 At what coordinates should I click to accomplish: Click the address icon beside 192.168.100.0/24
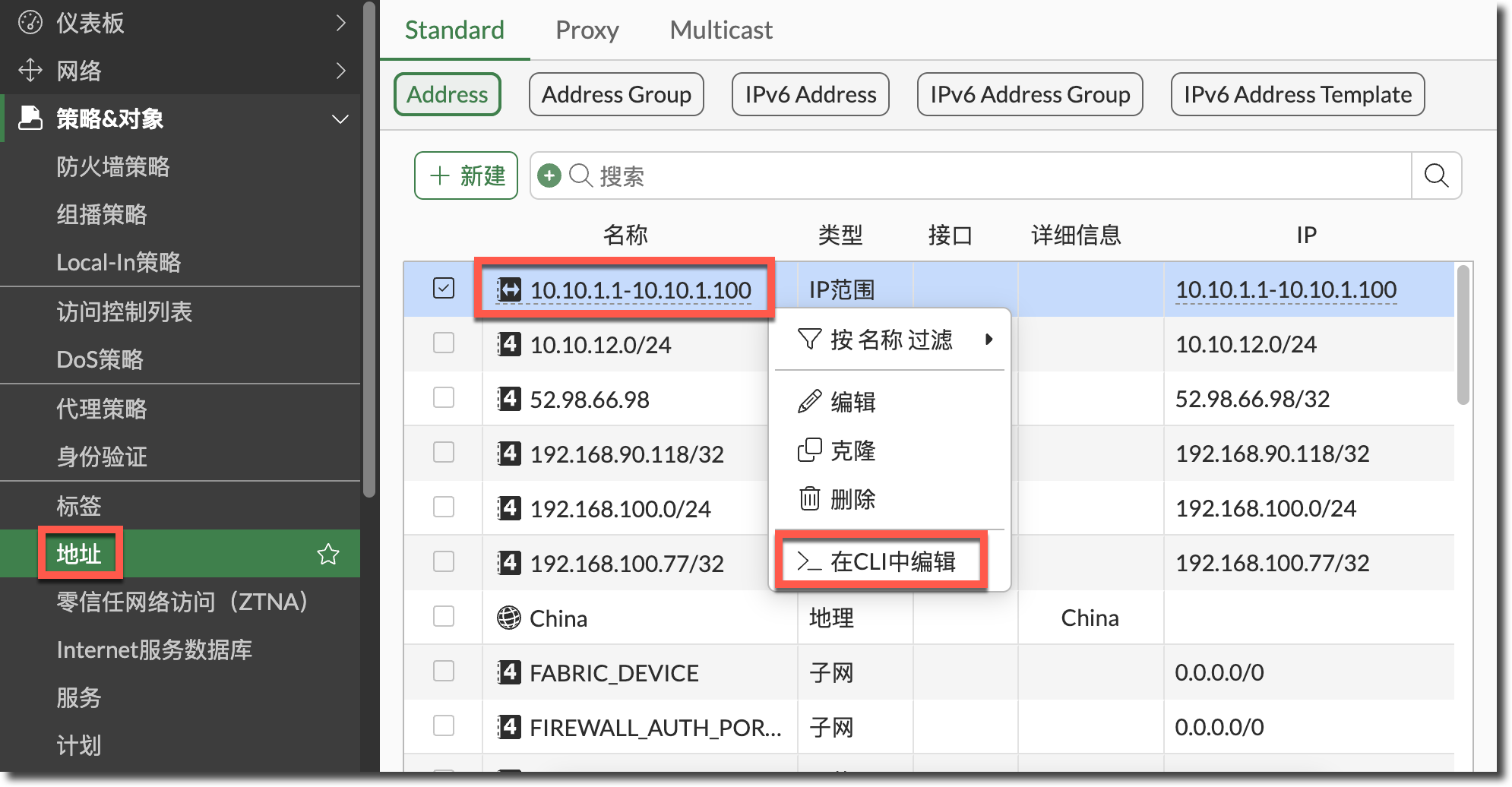(509, 508)
